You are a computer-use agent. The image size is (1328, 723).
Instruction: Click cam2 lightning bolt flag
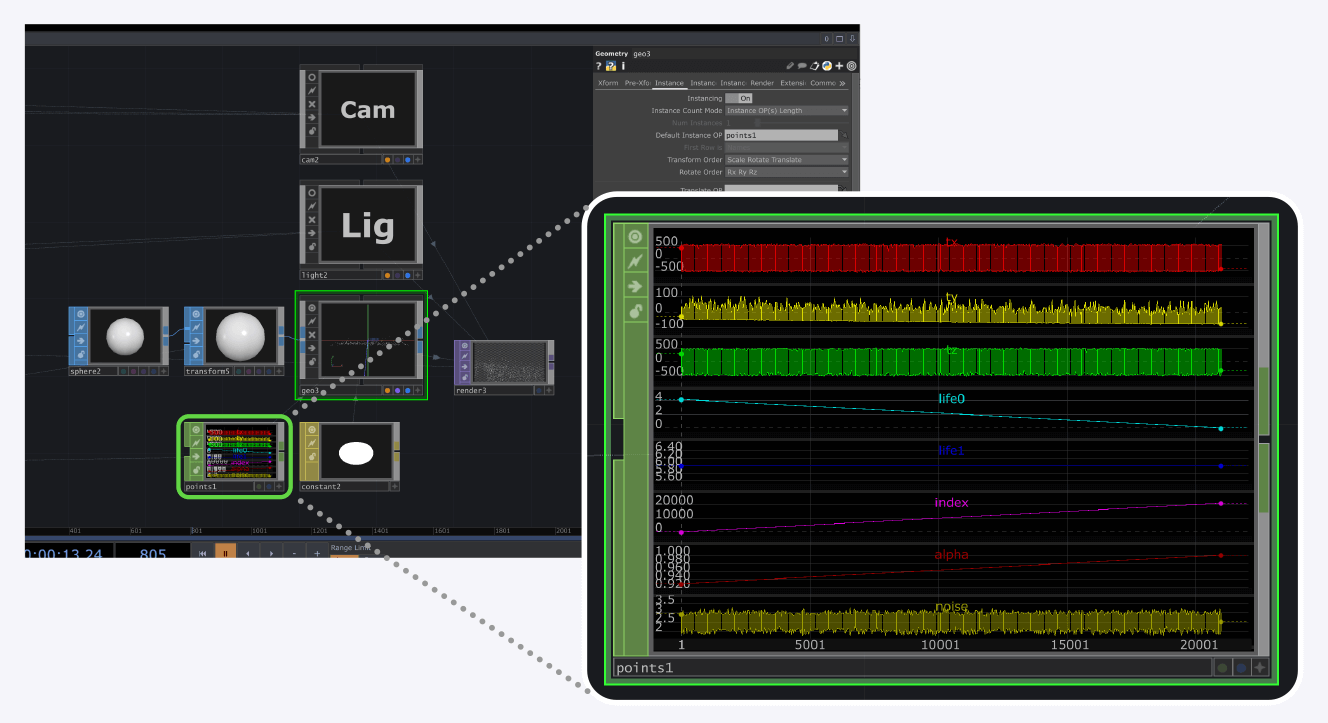[312, 91]
